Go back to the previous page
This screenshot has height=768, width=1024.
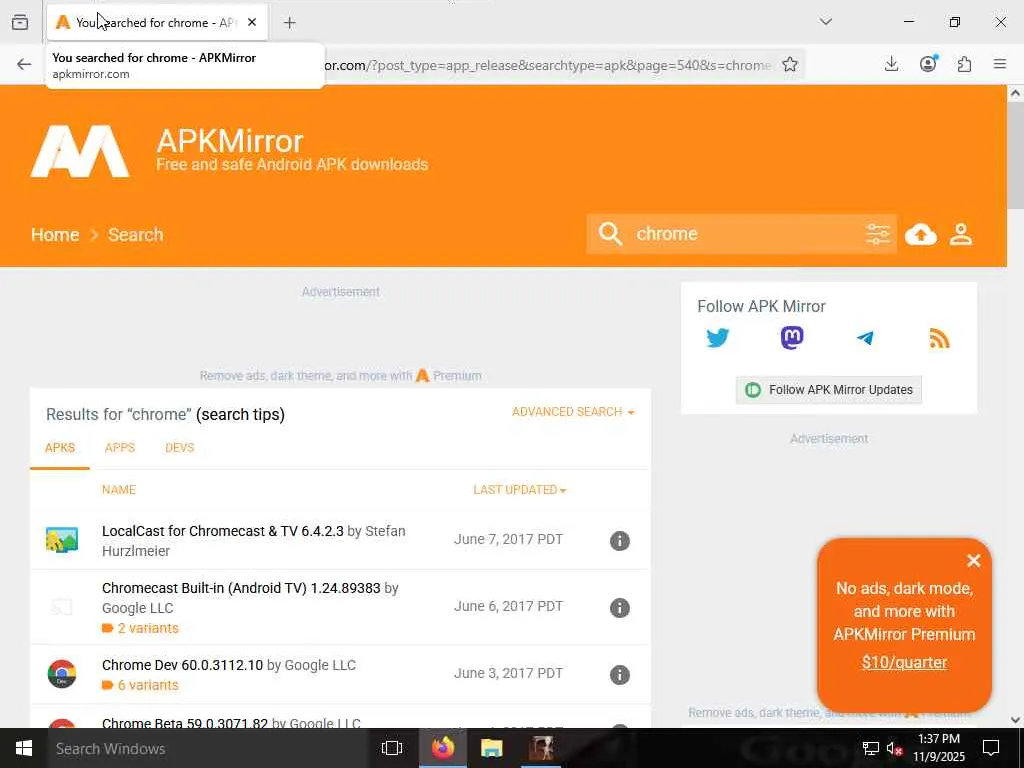click(24, 64)
